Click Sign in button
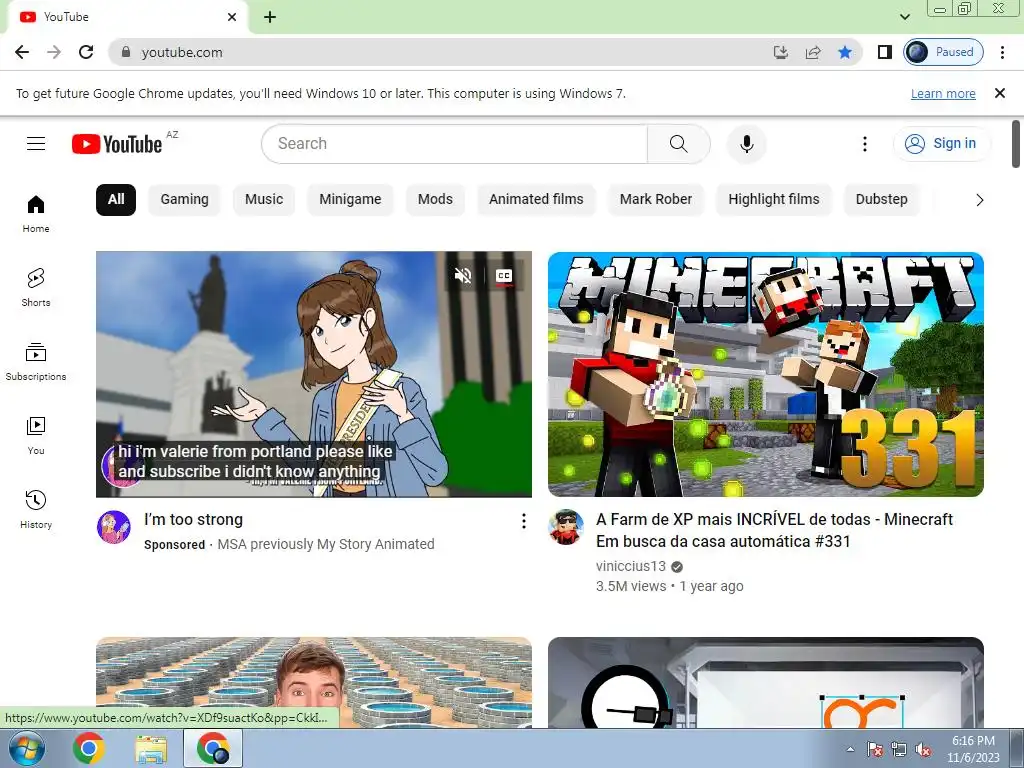This screenshot has width=1024, height=768. click(x=942, y=144)
